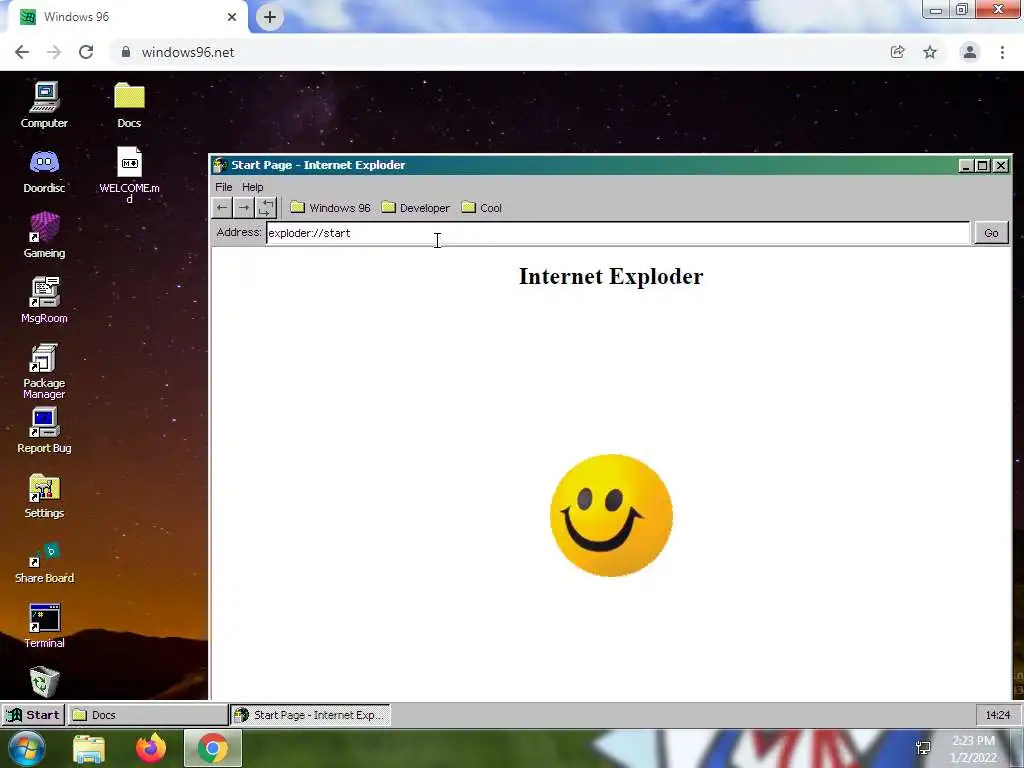Click the Report Bug desktop icon

point(44,430)
